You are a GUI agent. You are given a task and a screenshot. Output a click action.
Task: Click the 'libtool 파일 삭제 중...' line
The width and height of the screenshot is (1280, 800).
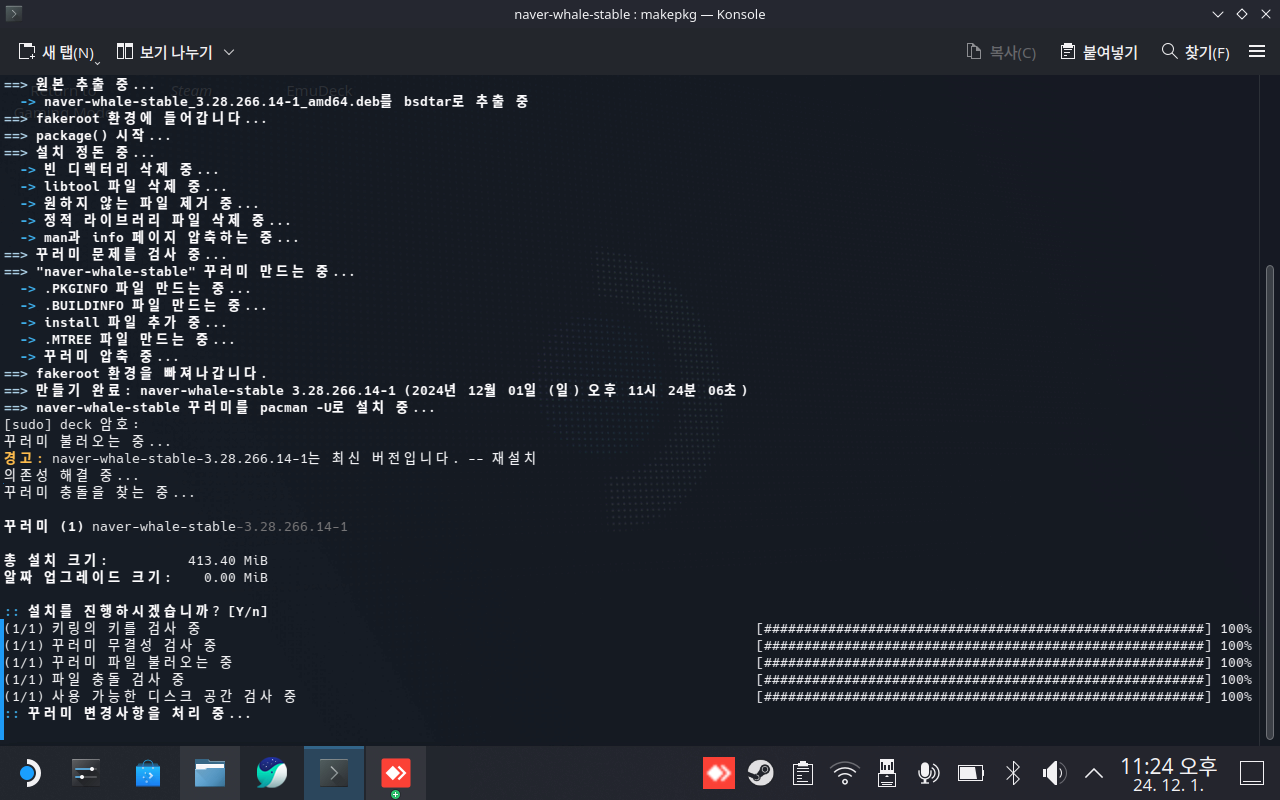click(124, 186)
